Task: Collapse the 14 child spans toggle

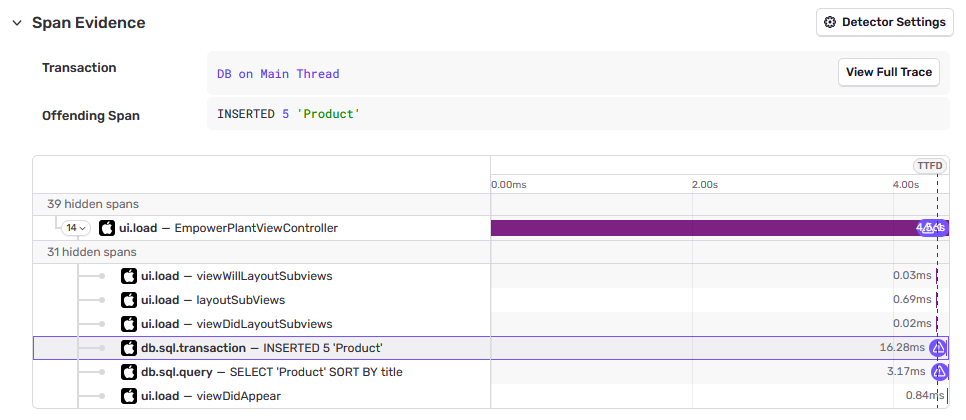Action: (76, 228)
